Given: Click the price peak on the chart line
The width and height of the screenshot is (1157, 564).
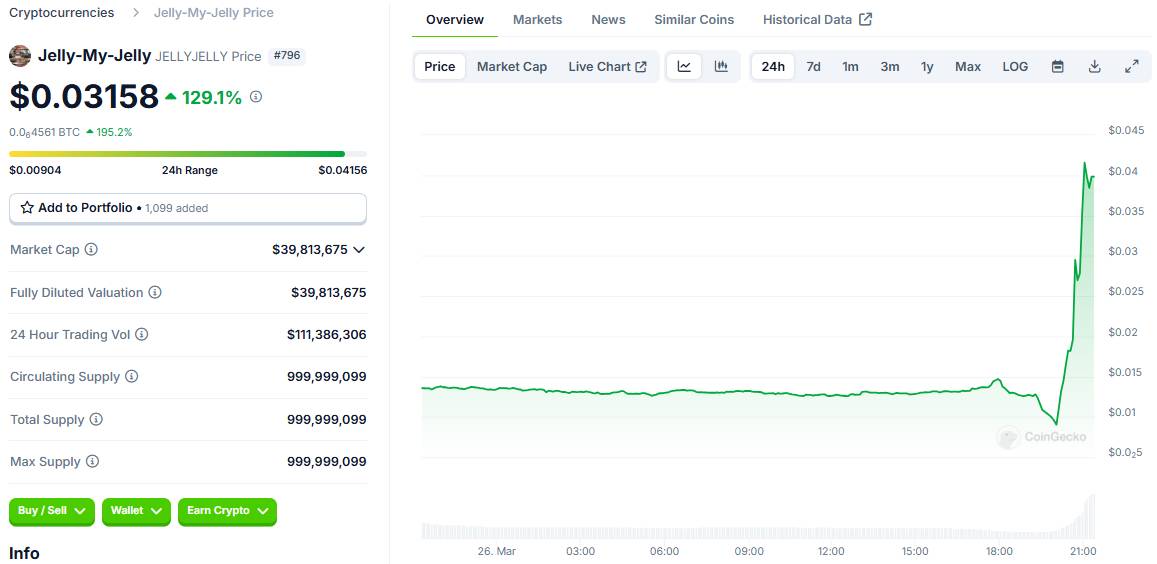Looking at the screenshot, I should 1085,162.
